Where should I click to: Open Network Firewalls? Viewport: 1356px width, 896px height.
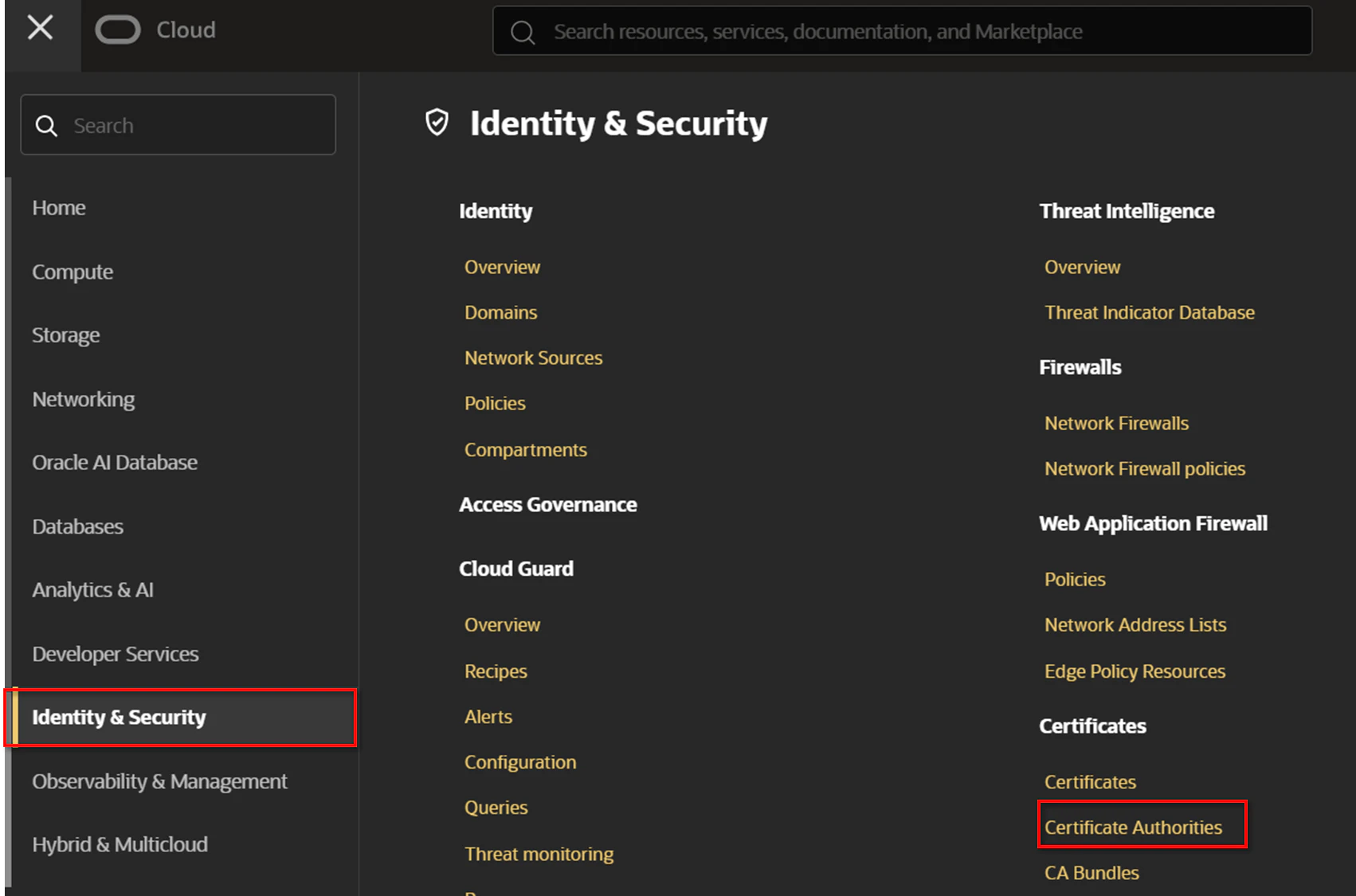click(x=1117, y=423)
